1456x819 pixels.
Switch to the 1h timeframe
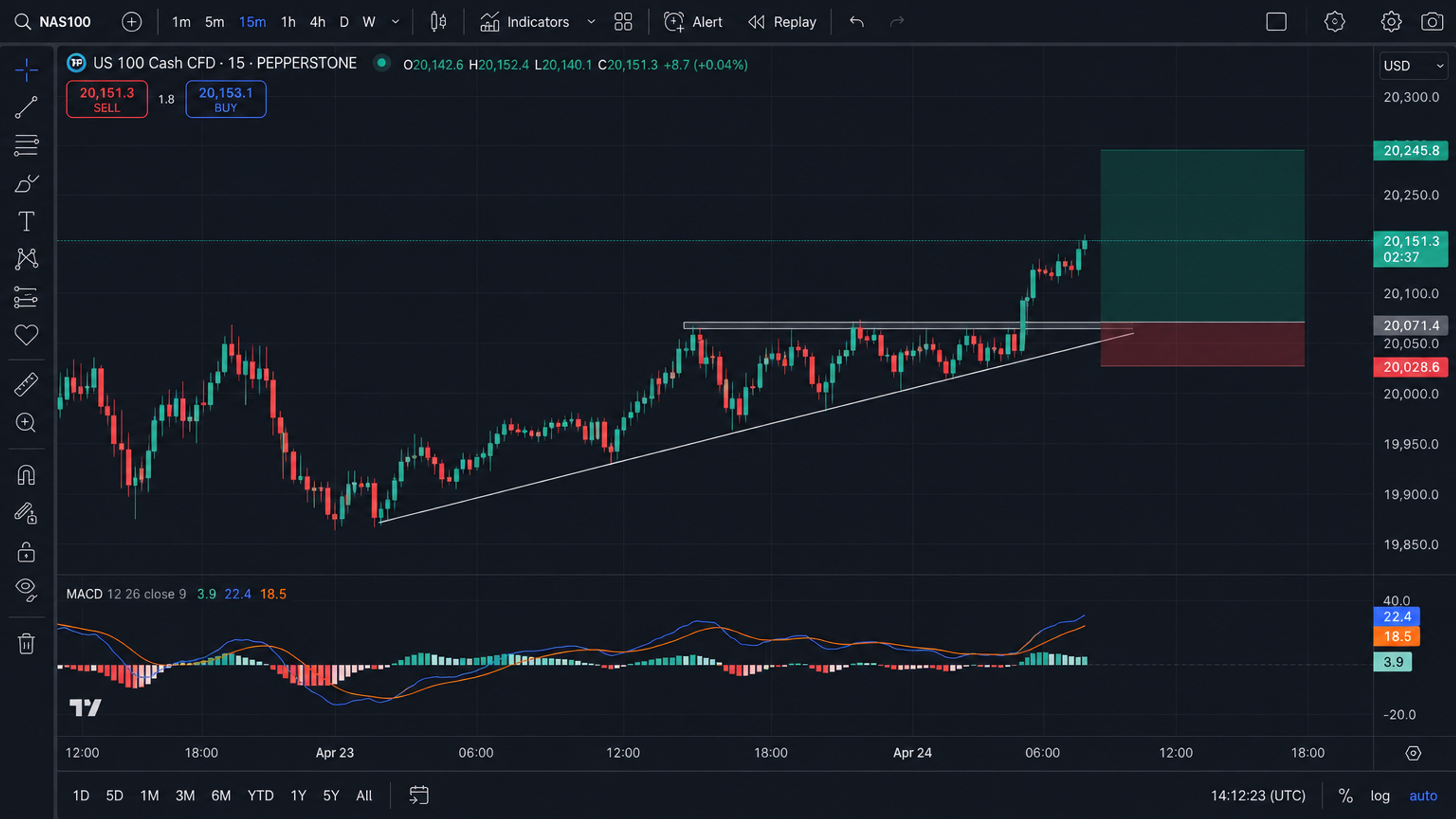coord(288,22)
